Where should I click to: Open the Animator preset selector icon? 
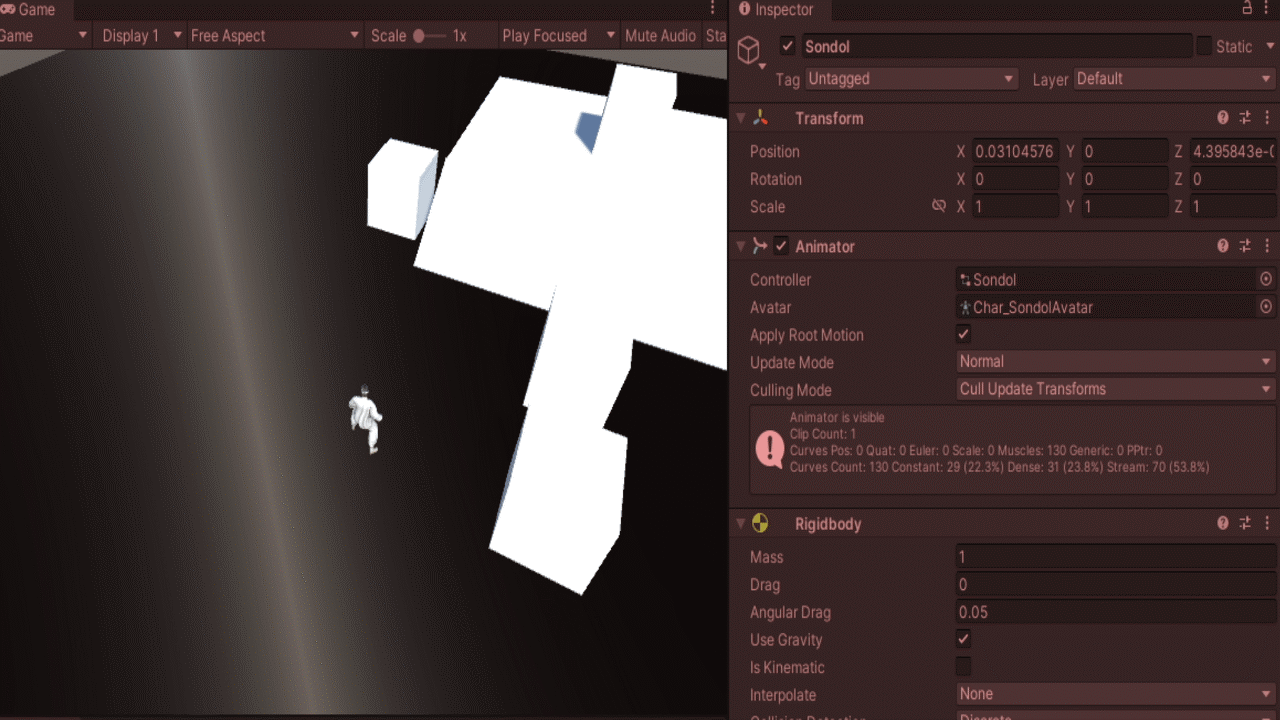pyautogui.click(x=1245, y=246)
